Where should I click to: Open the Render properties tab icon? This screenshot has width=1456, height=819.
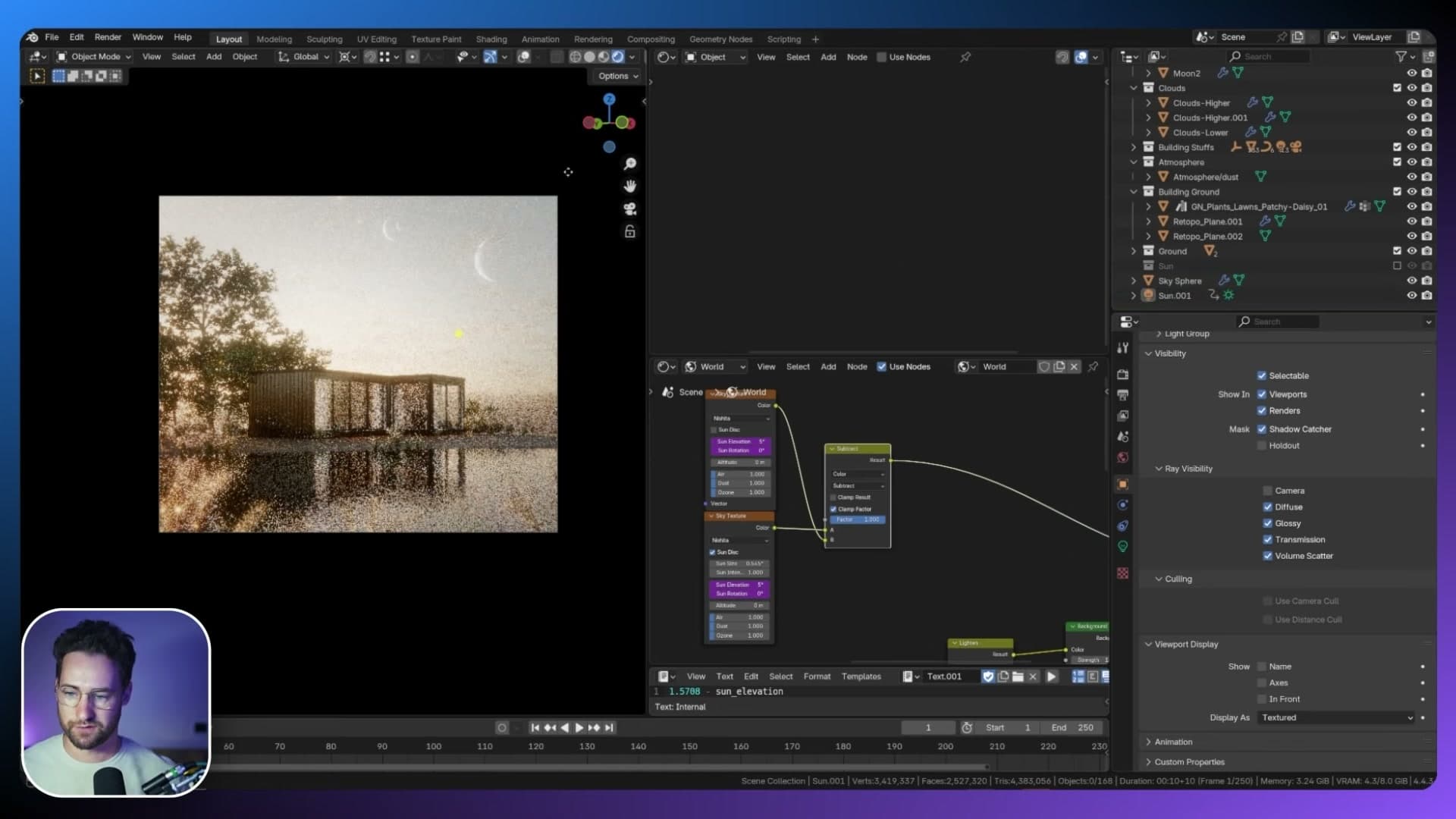1122,375
